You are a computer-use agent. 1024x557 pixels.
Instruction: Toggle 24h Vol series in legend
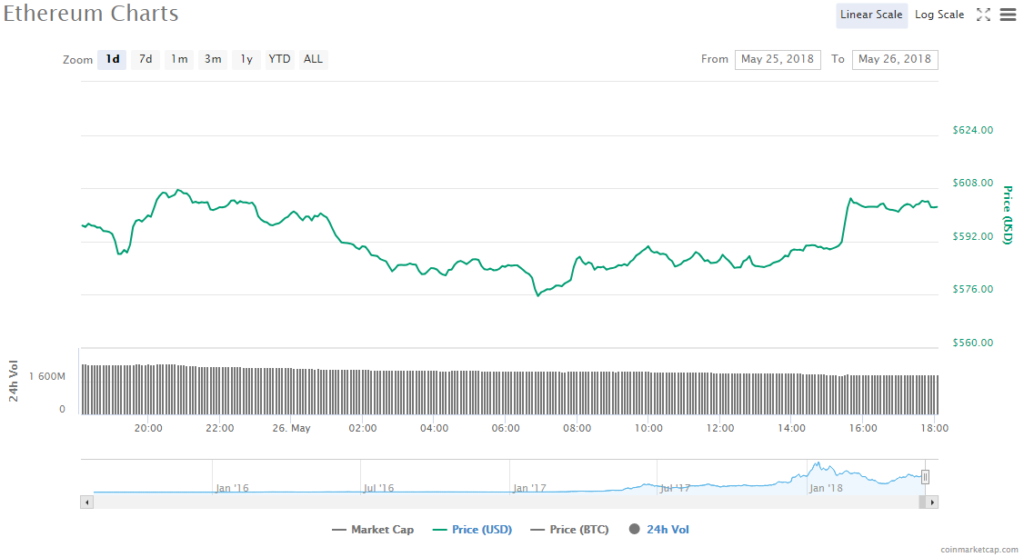click(x=659, y=529)
